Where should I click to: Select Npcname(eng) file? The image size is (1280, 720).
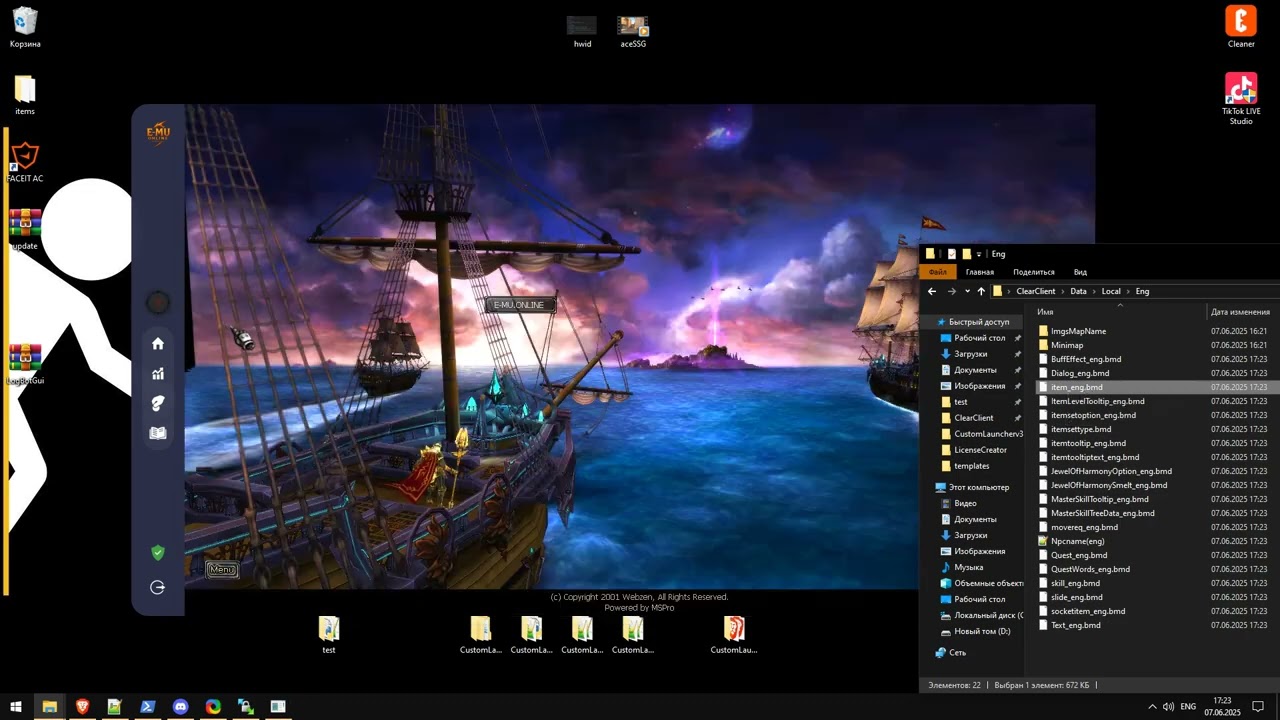pyautogui.click(x=1078, y=541)
